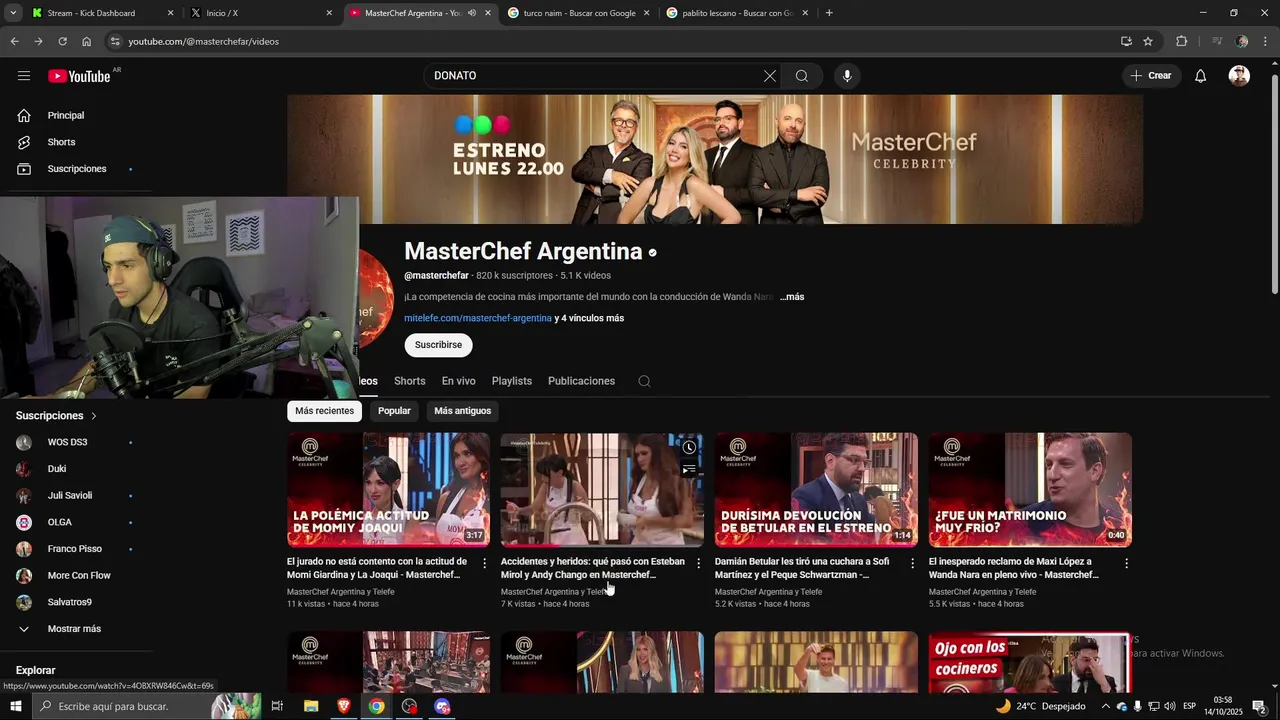Go back in Chrome history
The image size is (1280, 720).
click(14, 41)
